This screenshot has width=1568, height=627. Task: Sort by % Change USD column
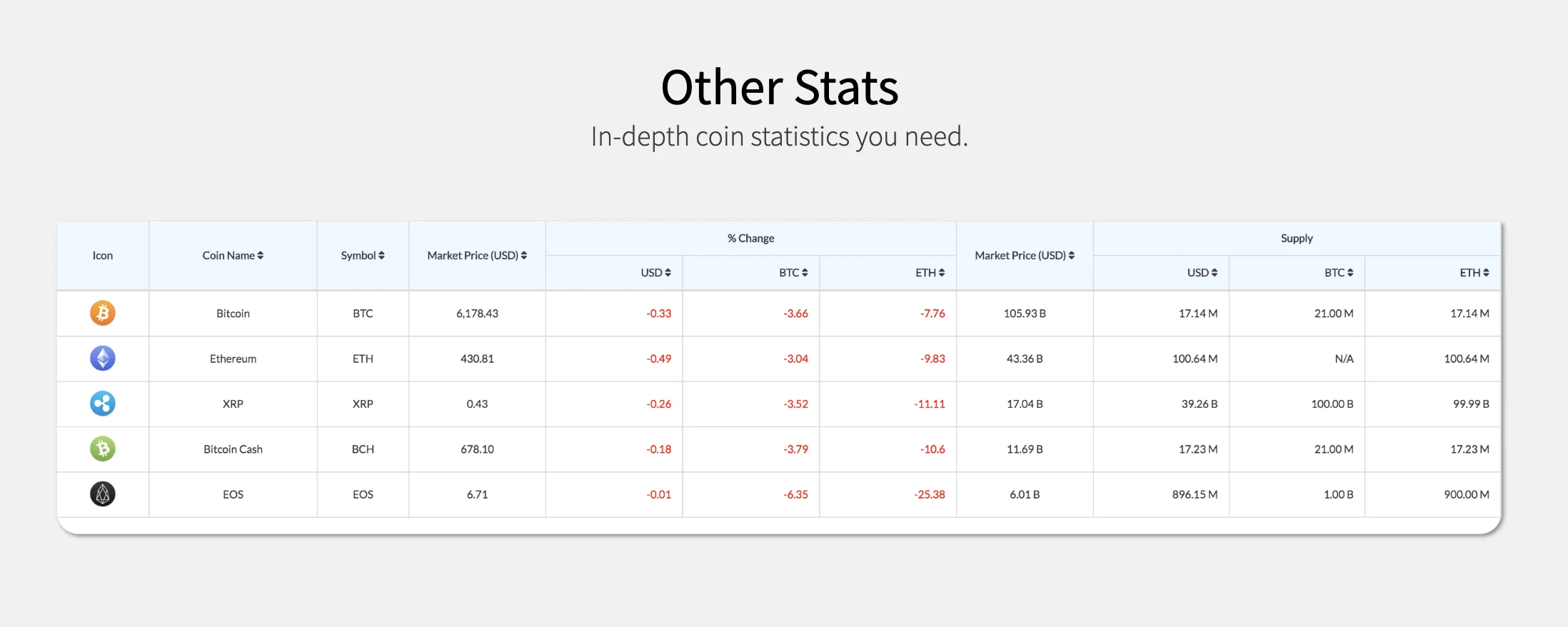click(668, 273)
